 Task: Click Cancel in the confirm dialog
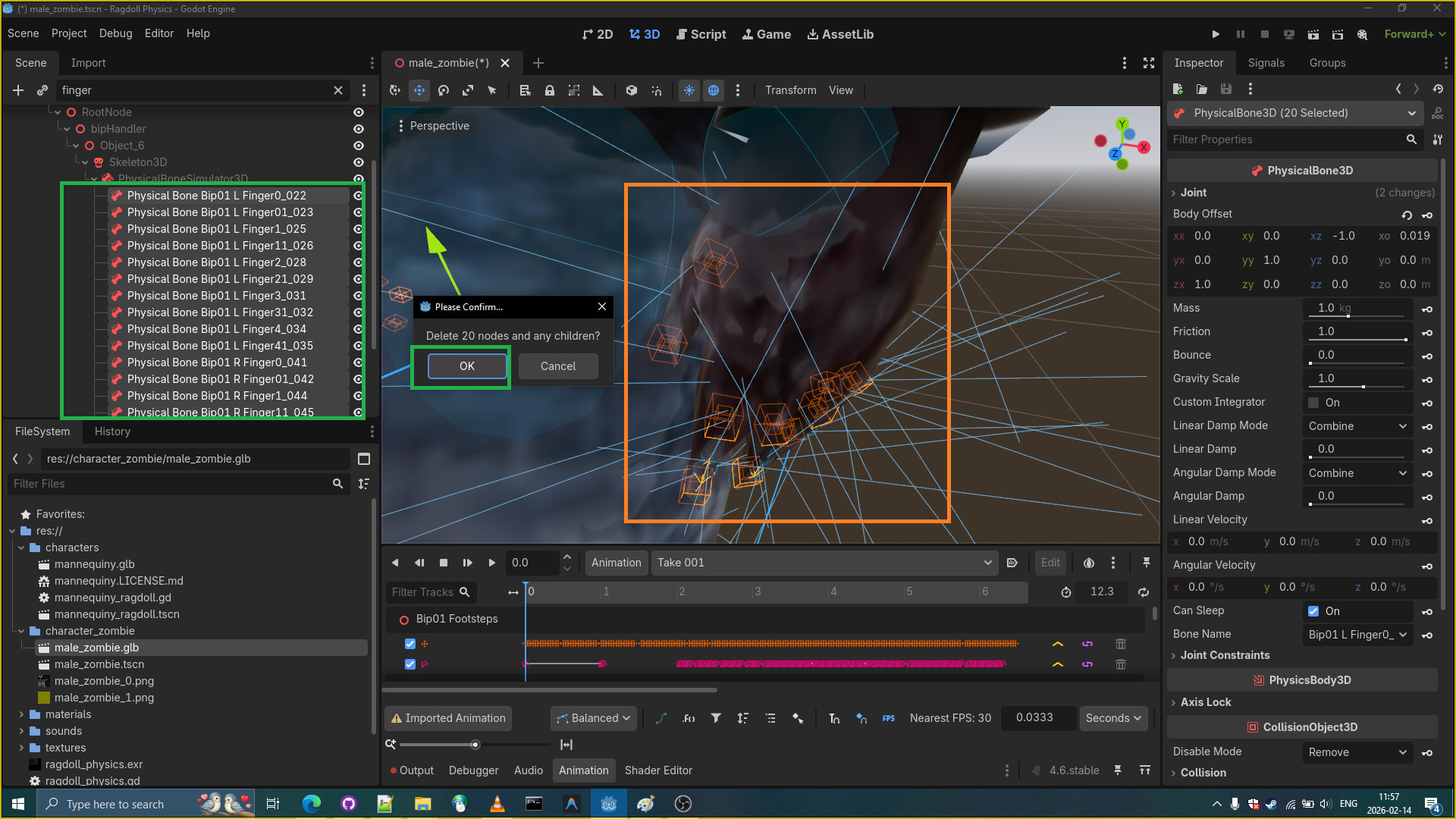coord(558,366)
